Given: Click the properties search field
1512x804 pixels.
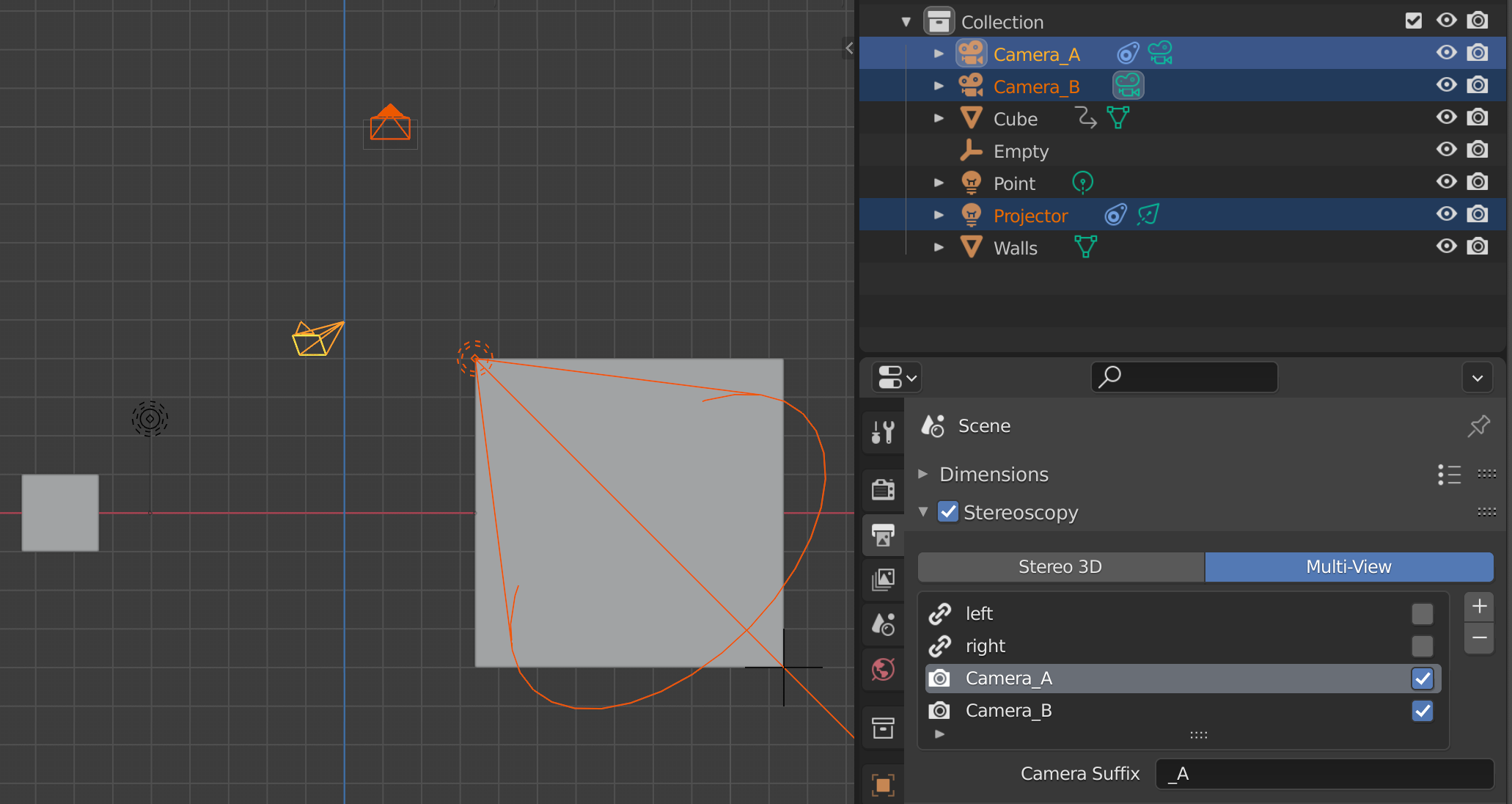Looking at the screenshot, I should click(1184, 377).
